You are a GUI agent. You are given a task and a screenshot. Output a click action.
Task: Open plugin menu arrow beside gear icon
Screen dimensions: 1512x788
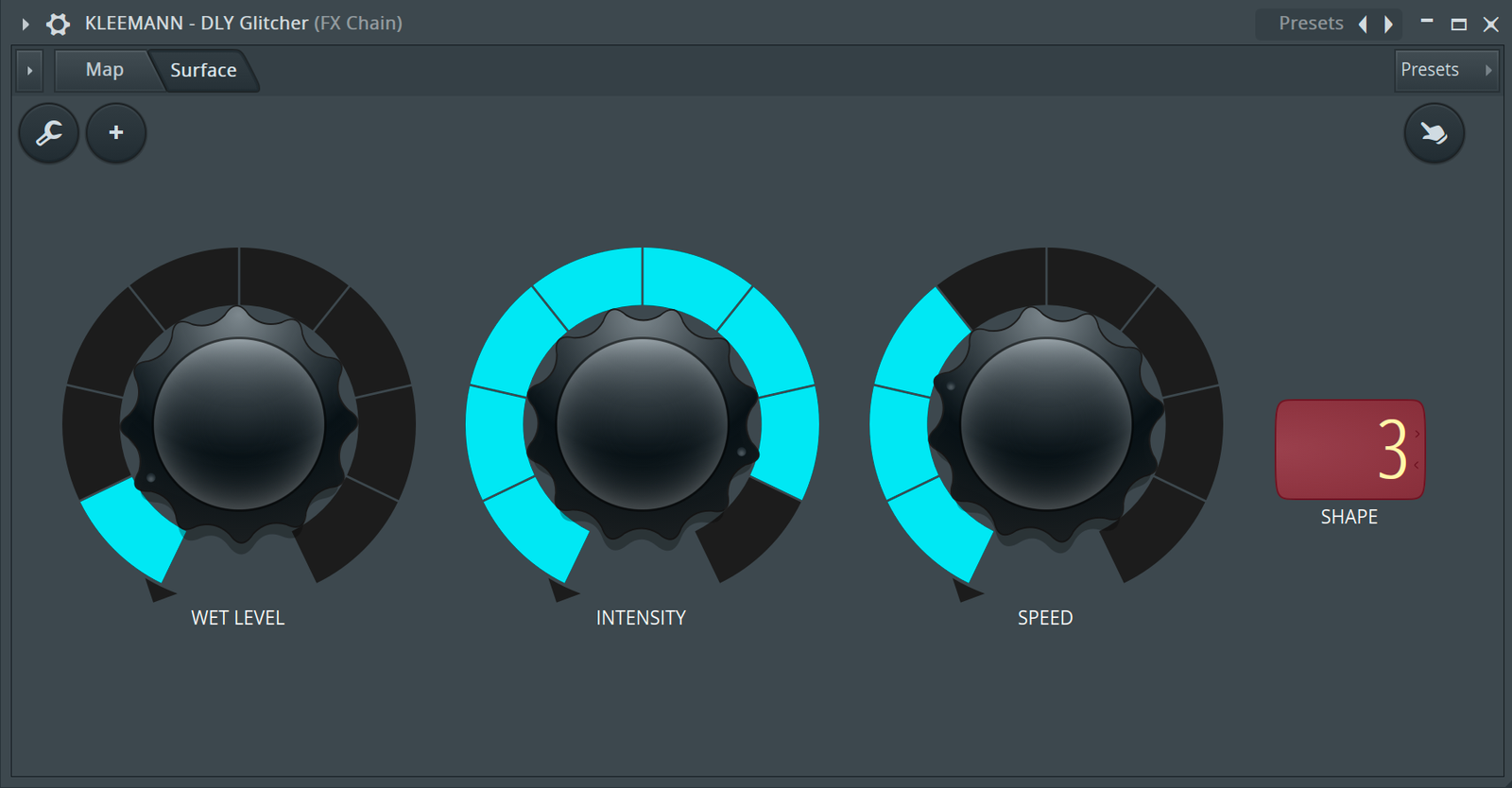(x=26, y=24)
